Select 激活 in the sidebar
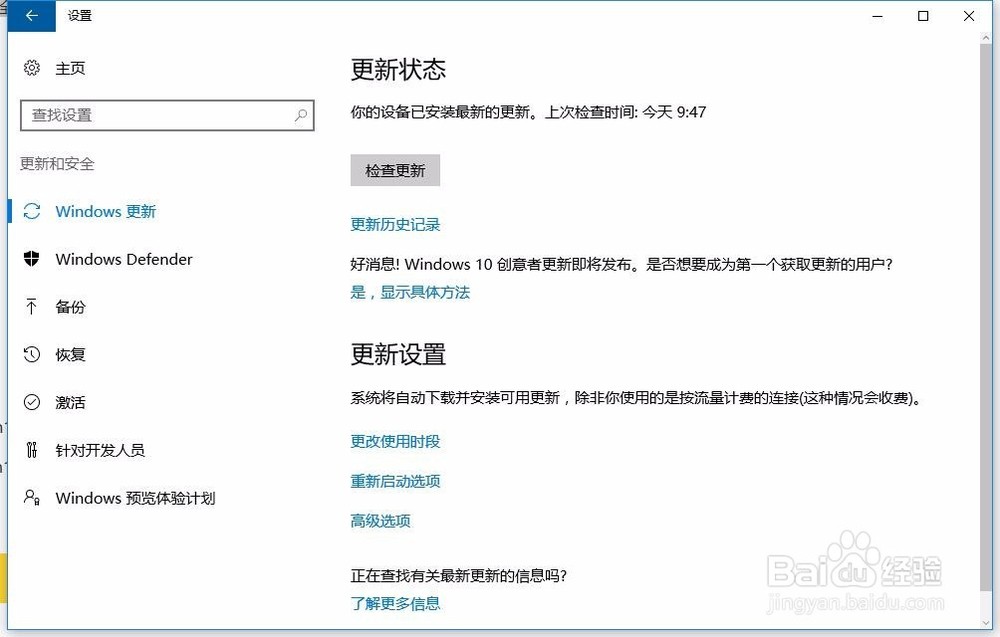The image size is (1000, 637). pyautogui.click(x=70, y=402)
